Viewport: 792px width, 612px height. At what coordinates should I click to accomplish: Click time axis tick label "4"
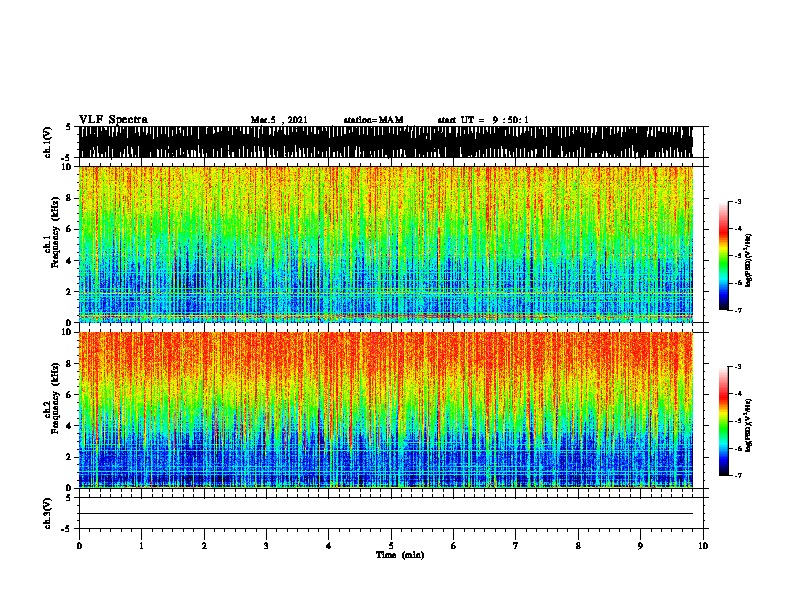point(329,546)
